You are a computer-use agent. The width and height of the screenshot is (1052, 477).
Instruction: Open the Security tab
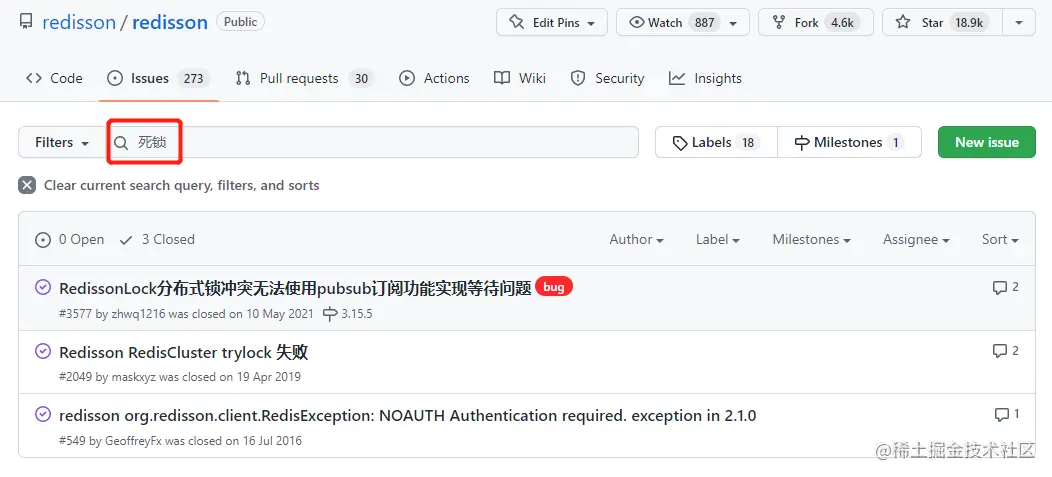[x=607, y=78]
